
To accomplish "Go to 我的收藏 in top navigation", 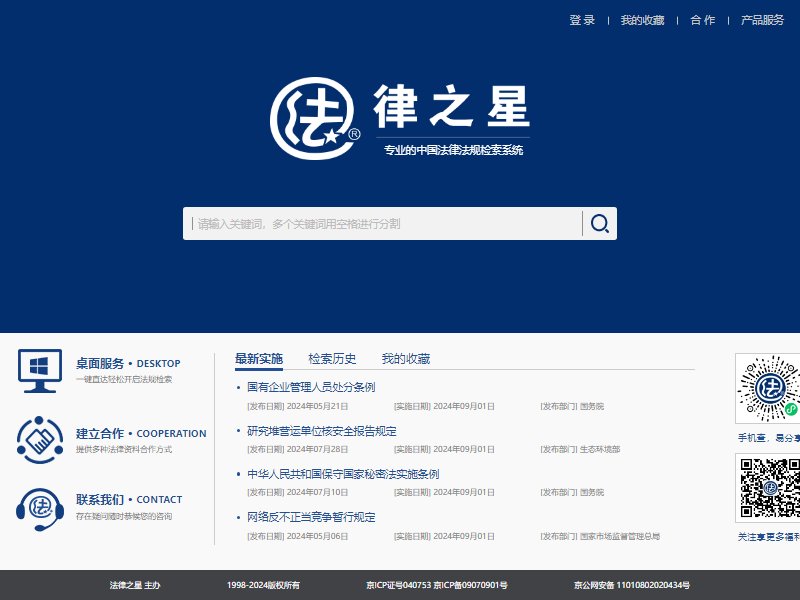I will tap(642, 20).
